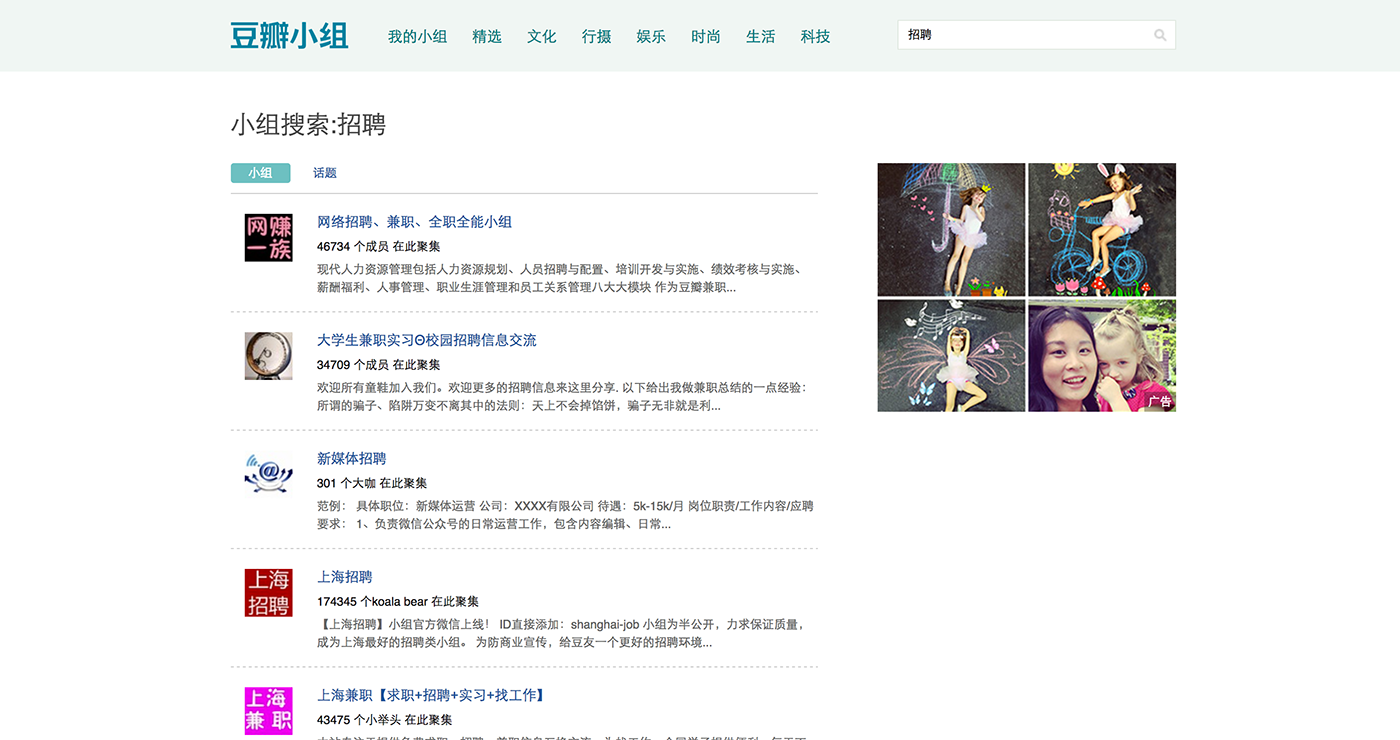Click the 小组官方微信上线 description text
The width and height of the screenshot is (1400, 740).
(562, 633)
